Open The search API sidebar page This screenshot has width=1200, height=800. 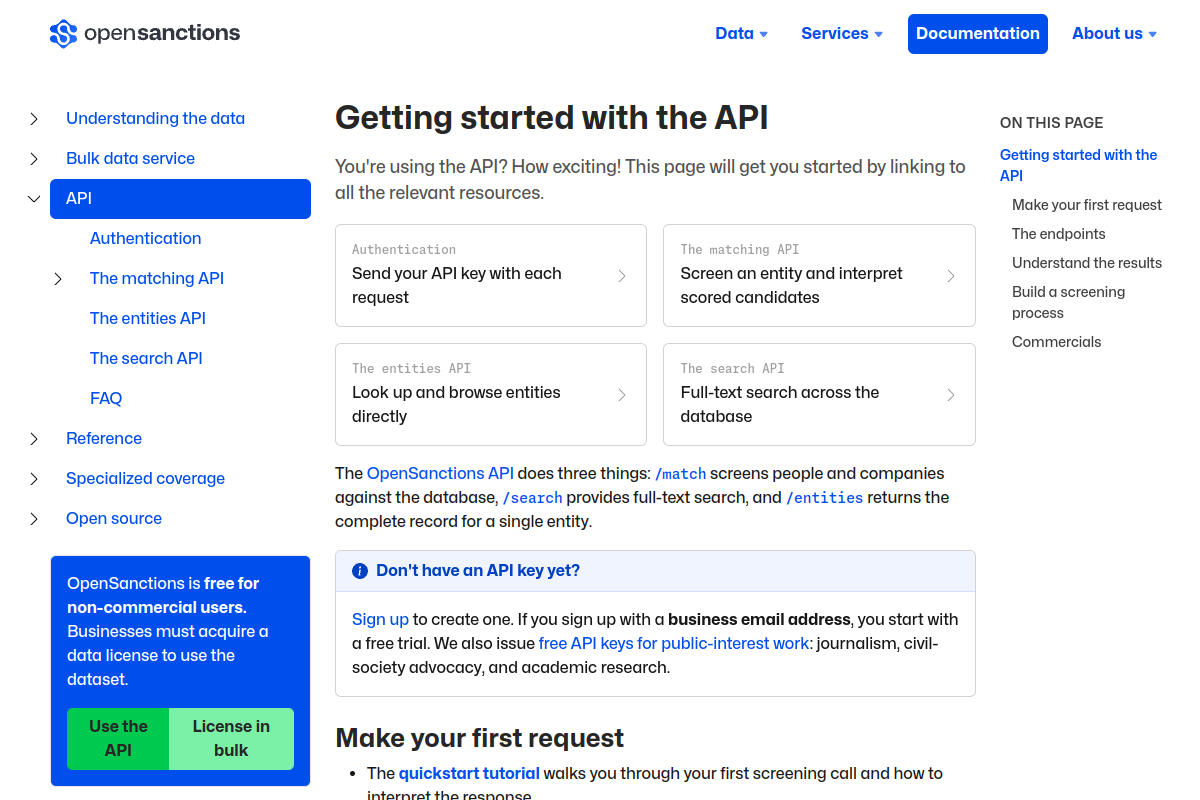(x=146, y=359)
